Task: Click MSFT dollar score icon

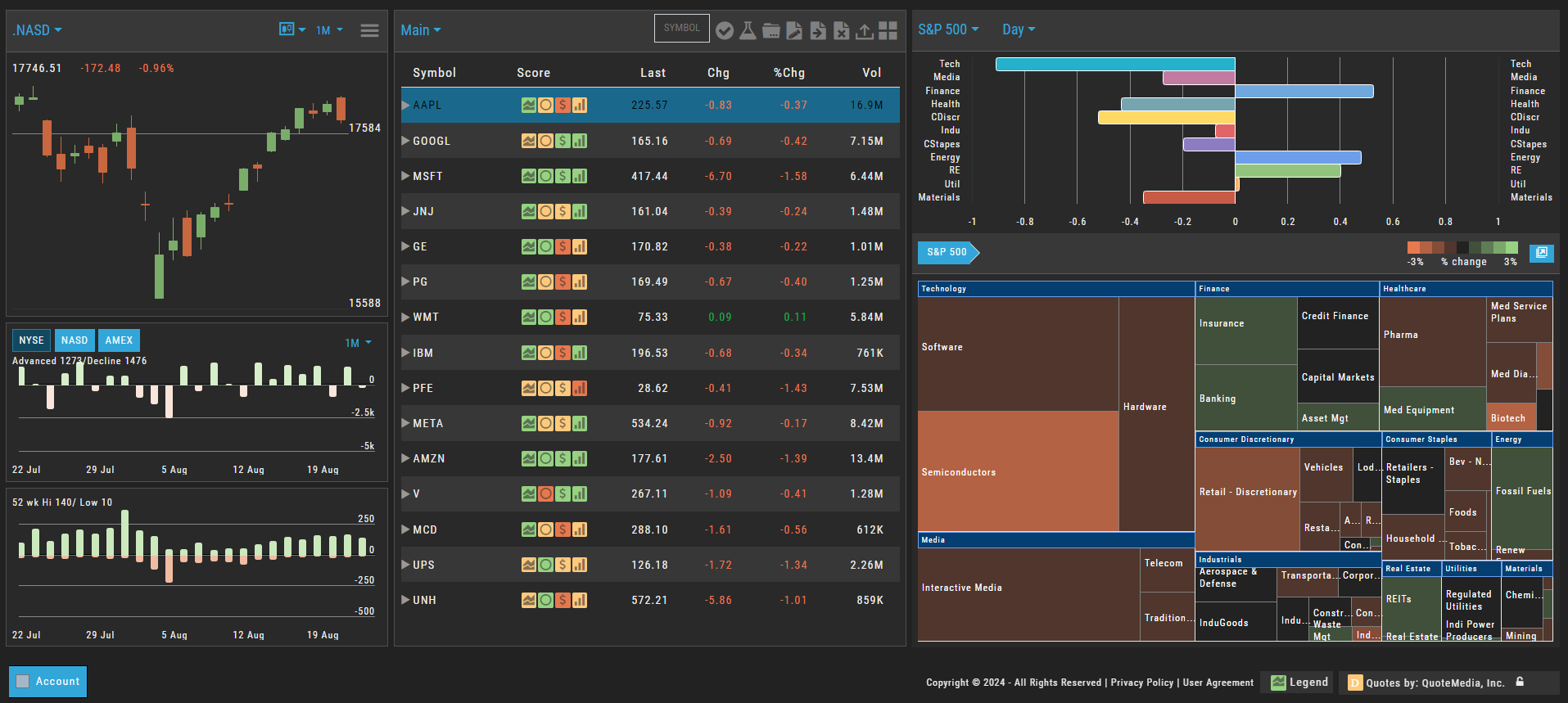Action: pos(563,176)
